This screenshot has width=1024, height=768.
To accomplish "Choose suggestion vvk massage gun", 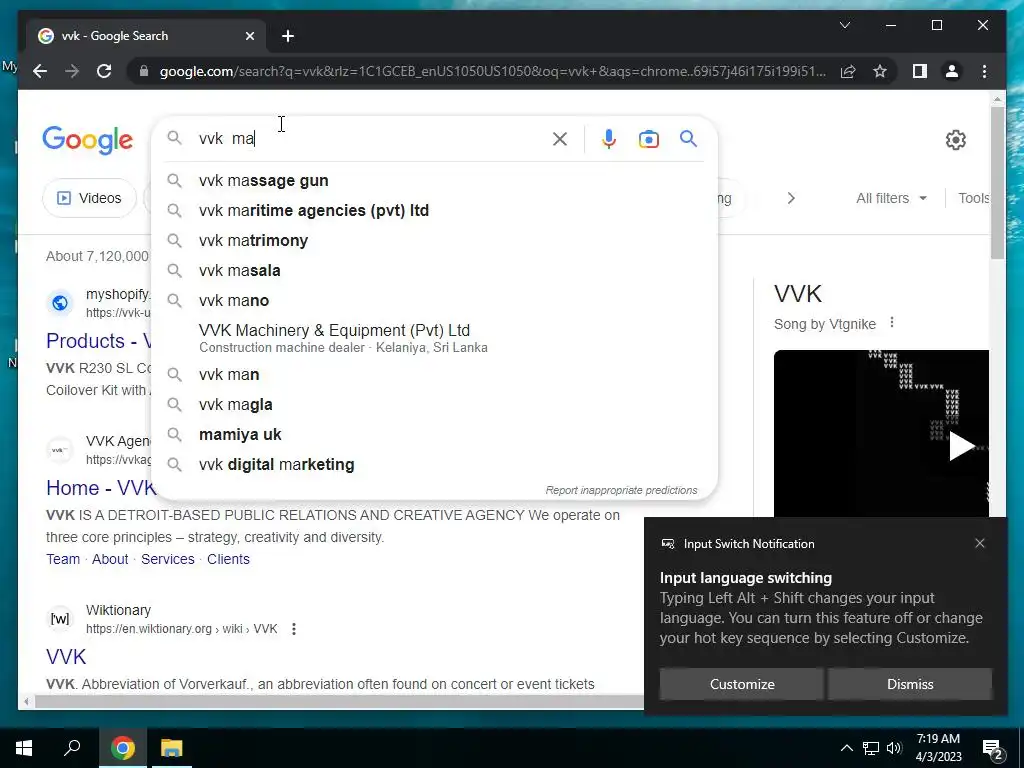I will (x=434, y=181).
